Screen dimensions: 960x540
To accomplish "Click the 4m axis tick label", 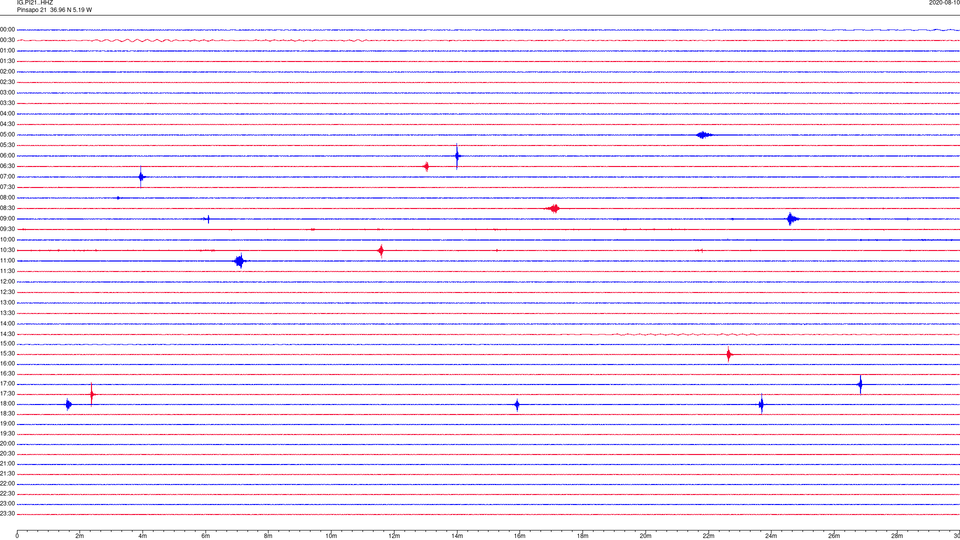I will coord(143,536).
